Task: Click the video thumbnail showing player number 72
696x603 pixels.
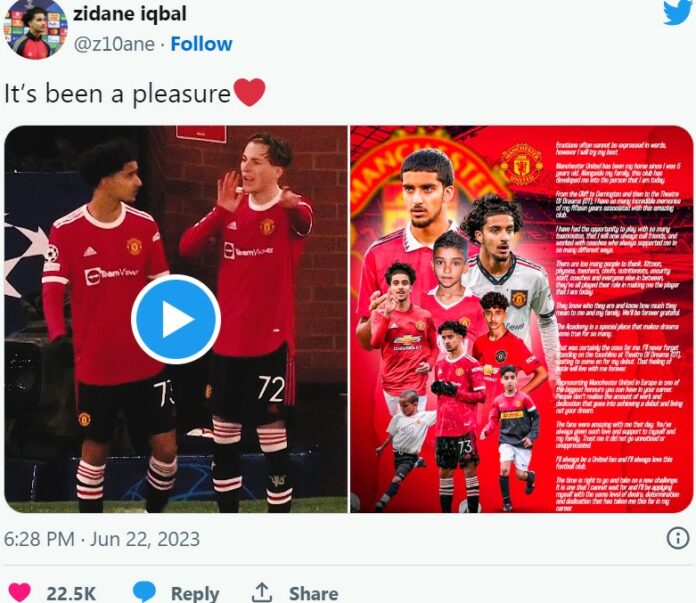Action: 176,319
